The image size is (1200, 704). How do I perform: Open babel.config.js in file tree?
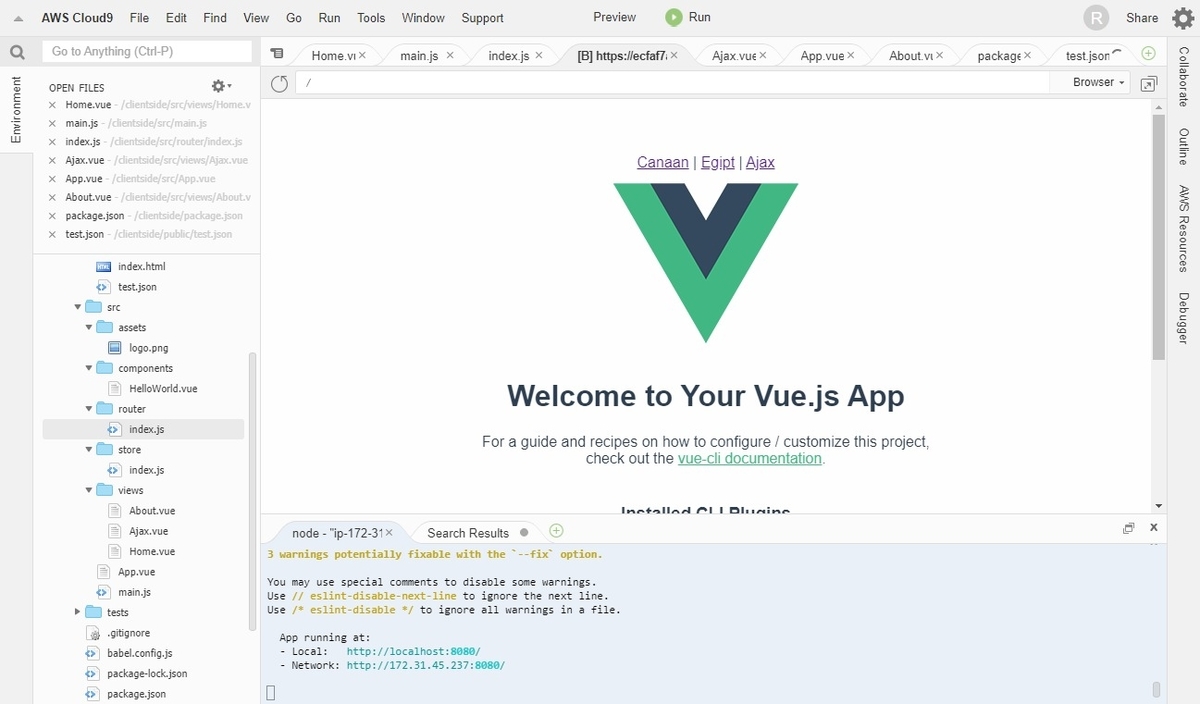point(139,653)
